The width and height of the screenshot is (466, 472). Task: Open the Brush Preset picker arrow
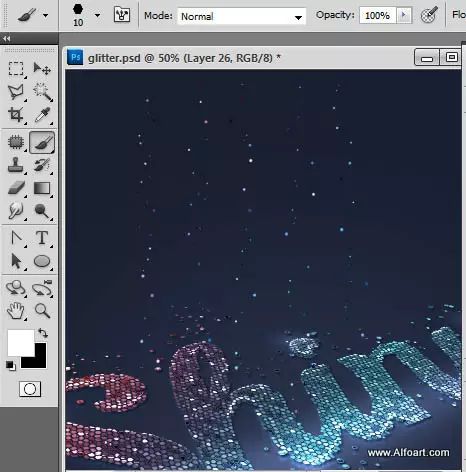[97, 15]
